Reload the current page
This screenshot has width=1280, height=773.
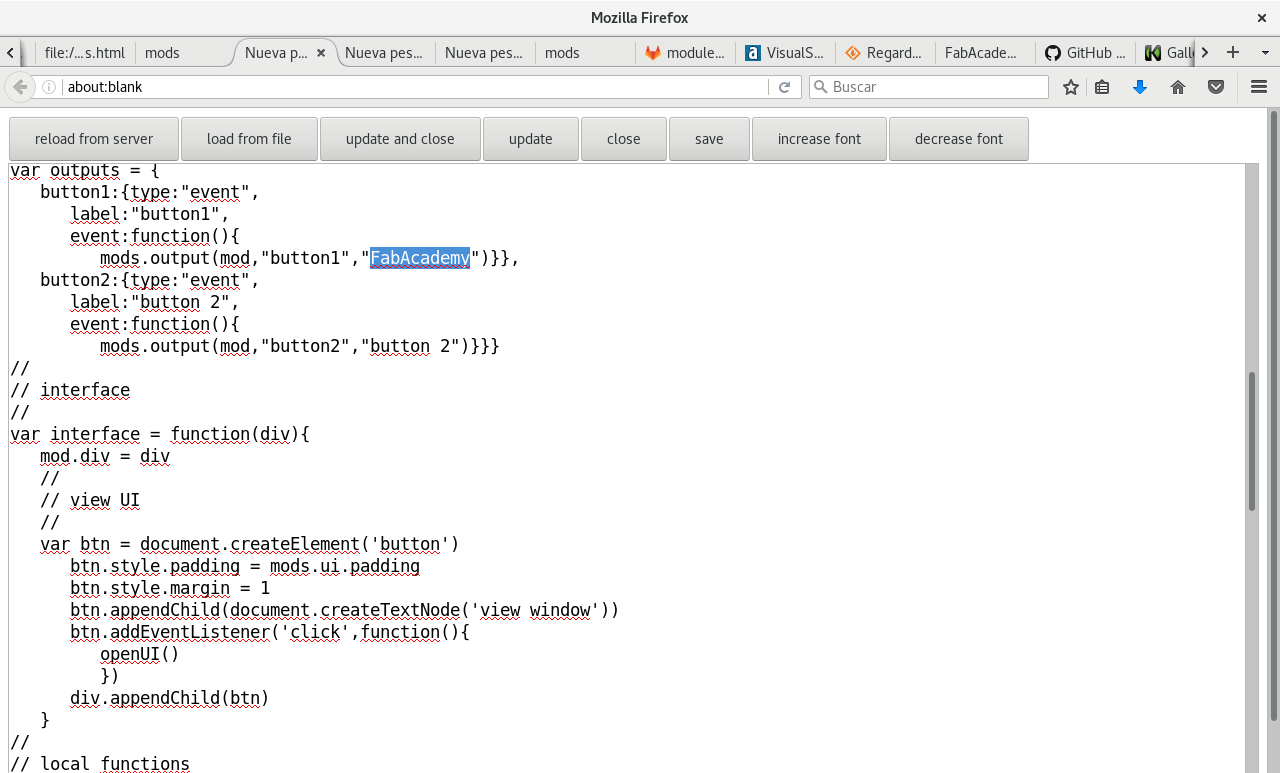[x=785, y=87]
